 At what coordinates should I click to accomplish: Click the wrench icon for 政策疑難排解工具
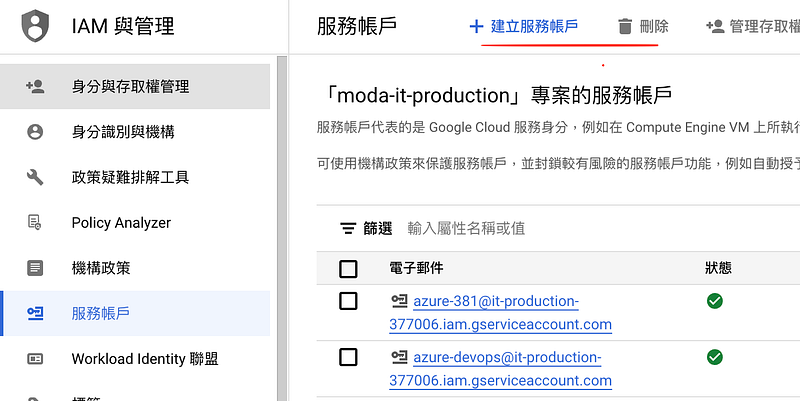(35, 178)
